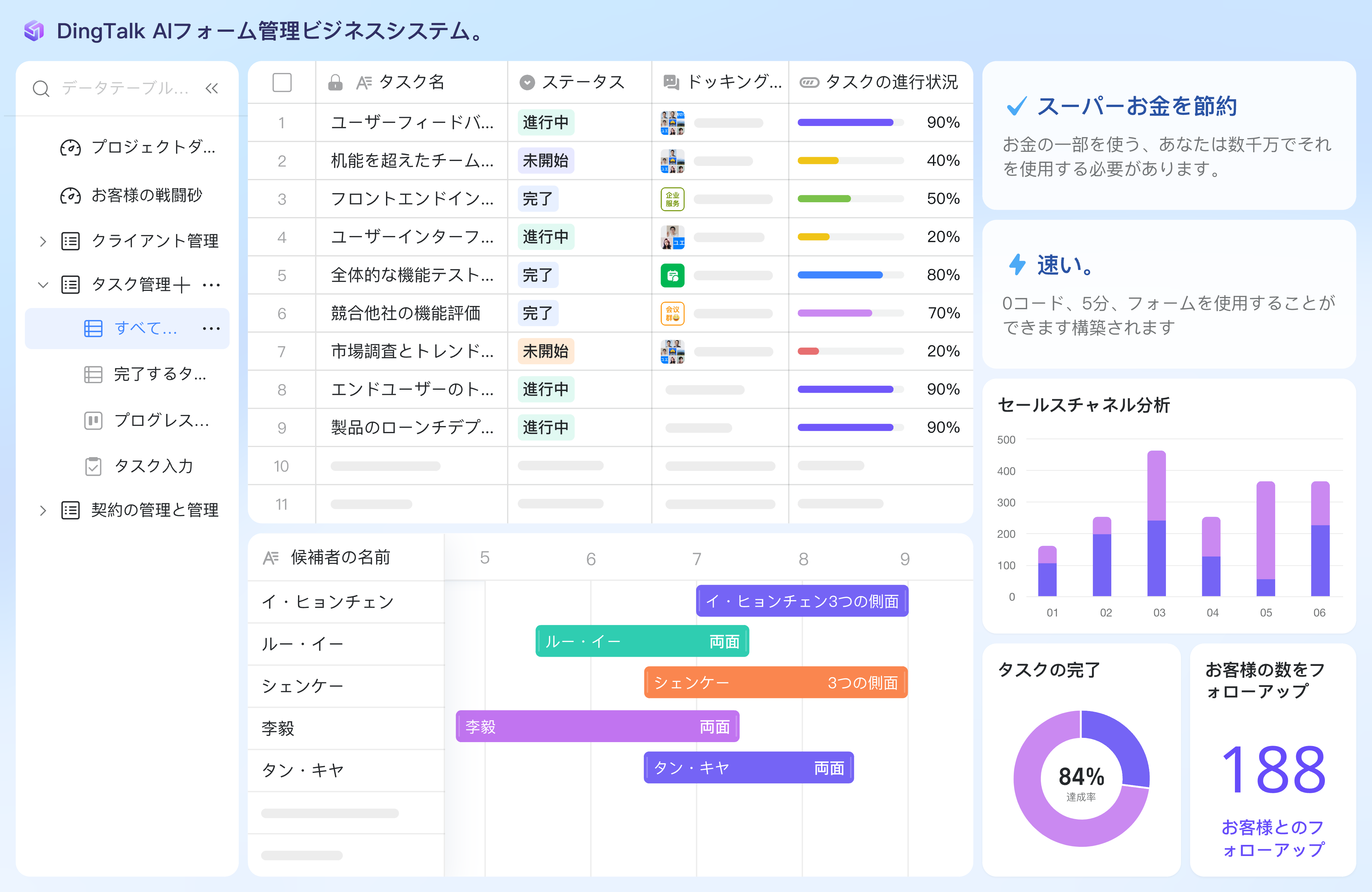
Task: Click the progress icon in タスクの進行状況 header
Action: (x=809, y=82)
